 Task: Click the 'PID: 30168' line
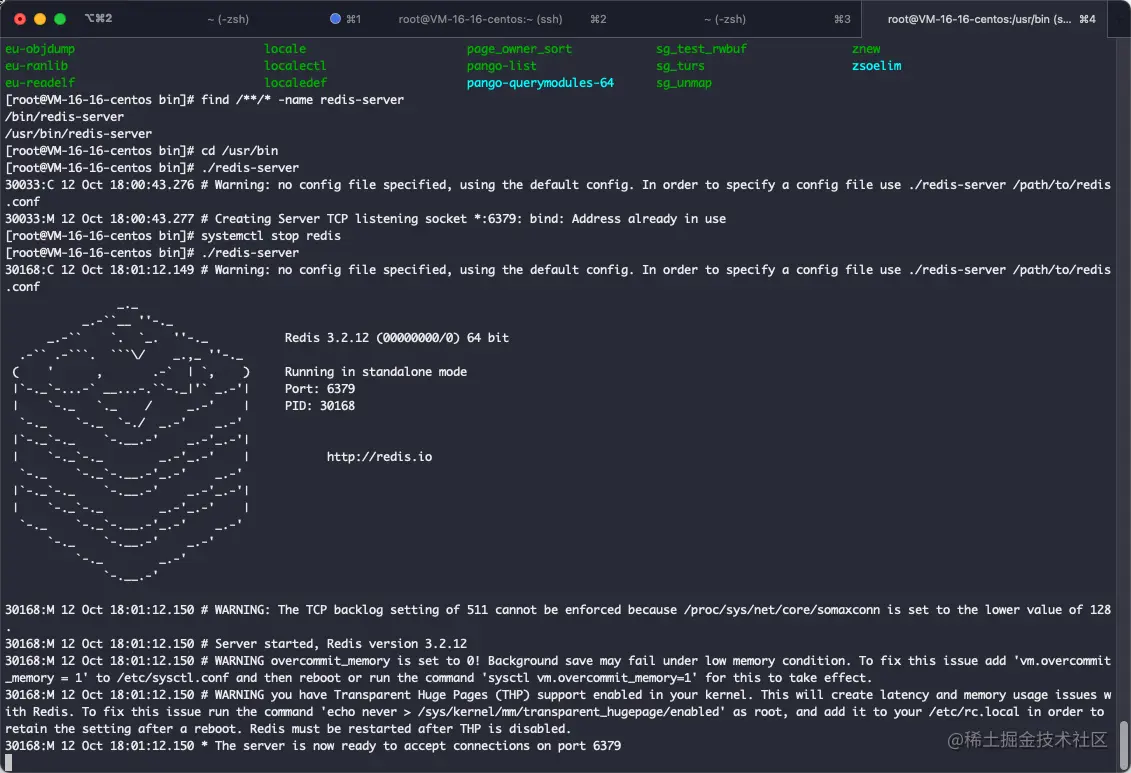point(320,405)
